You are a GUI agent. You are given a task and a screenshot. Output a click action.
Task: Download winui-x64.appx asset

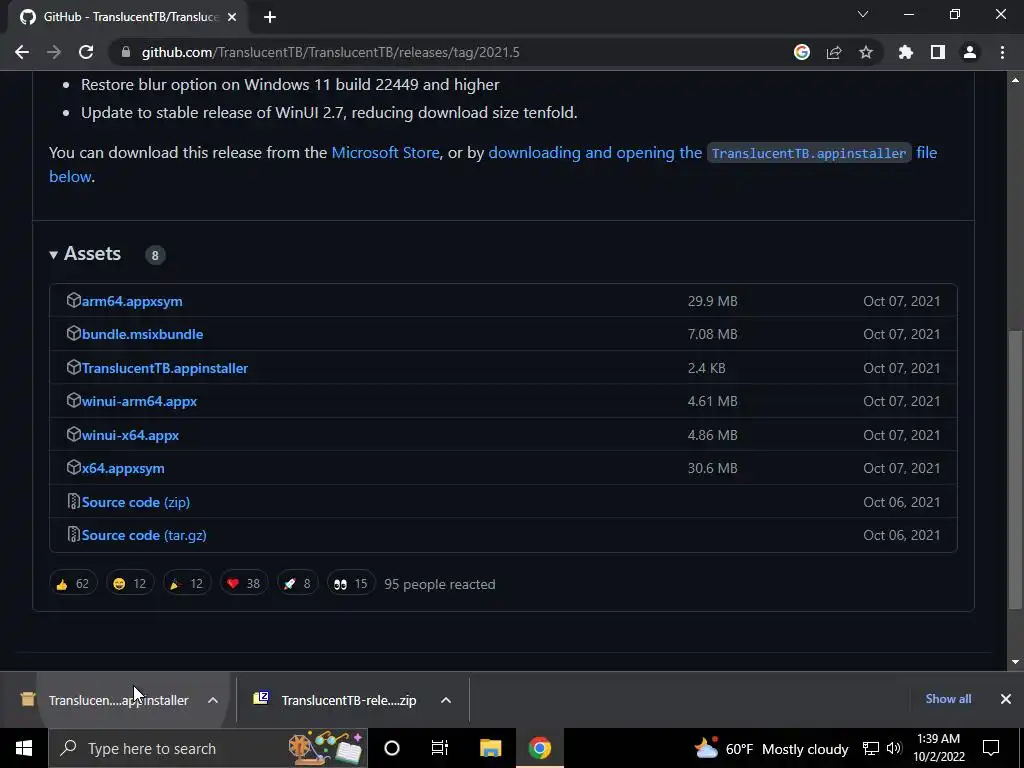click(130, 436)
